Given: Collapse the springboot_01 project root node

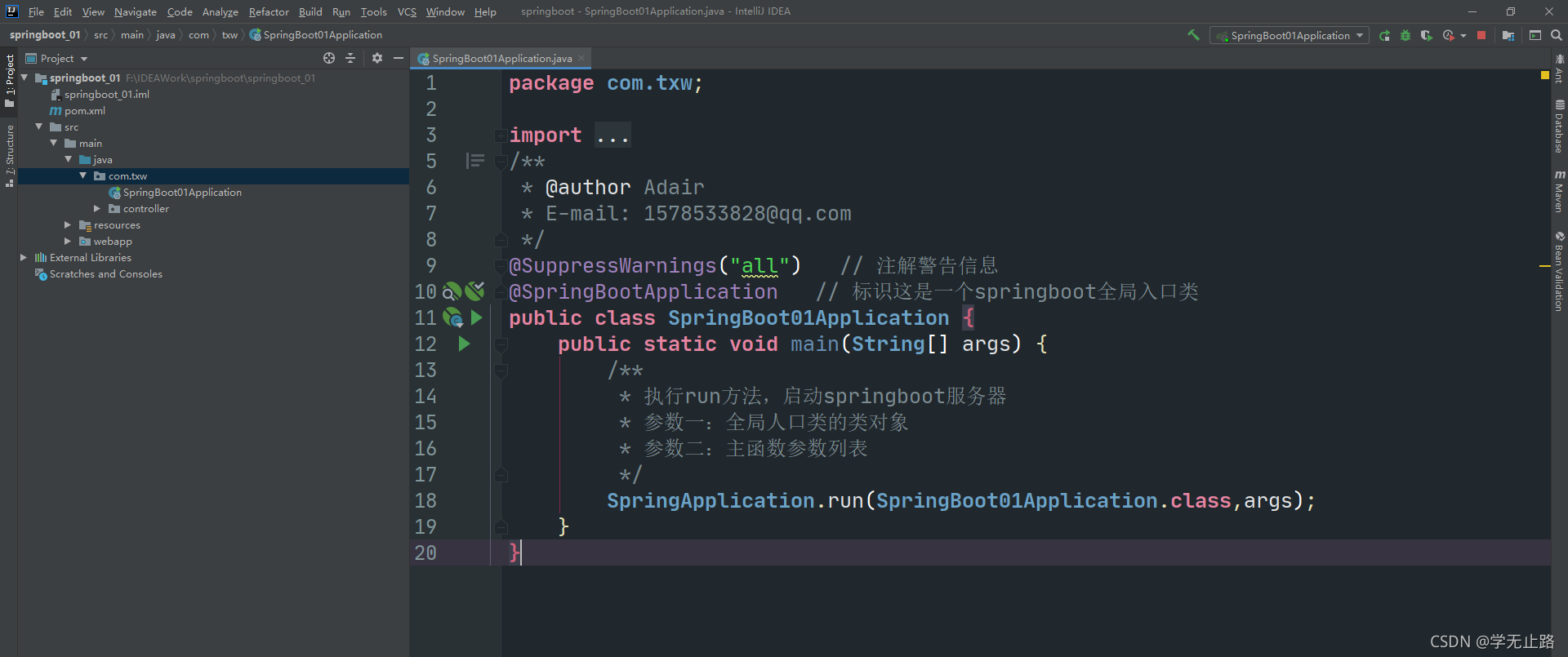Looking at the screenshot, I should pyautogui.click(x=24, y=78).
